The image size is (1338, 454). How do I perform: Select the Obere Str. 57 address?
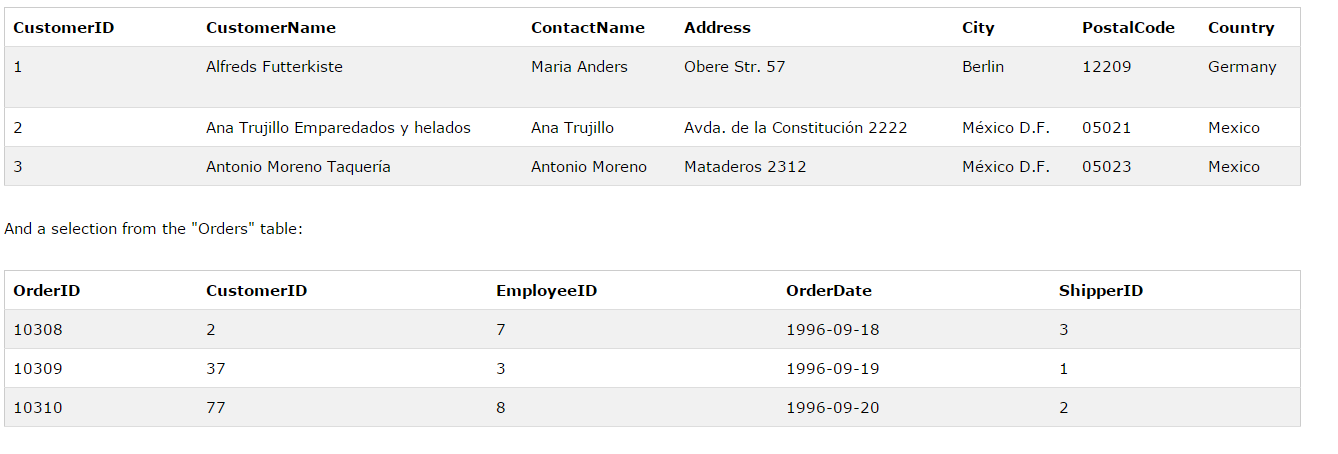(734, 67)
